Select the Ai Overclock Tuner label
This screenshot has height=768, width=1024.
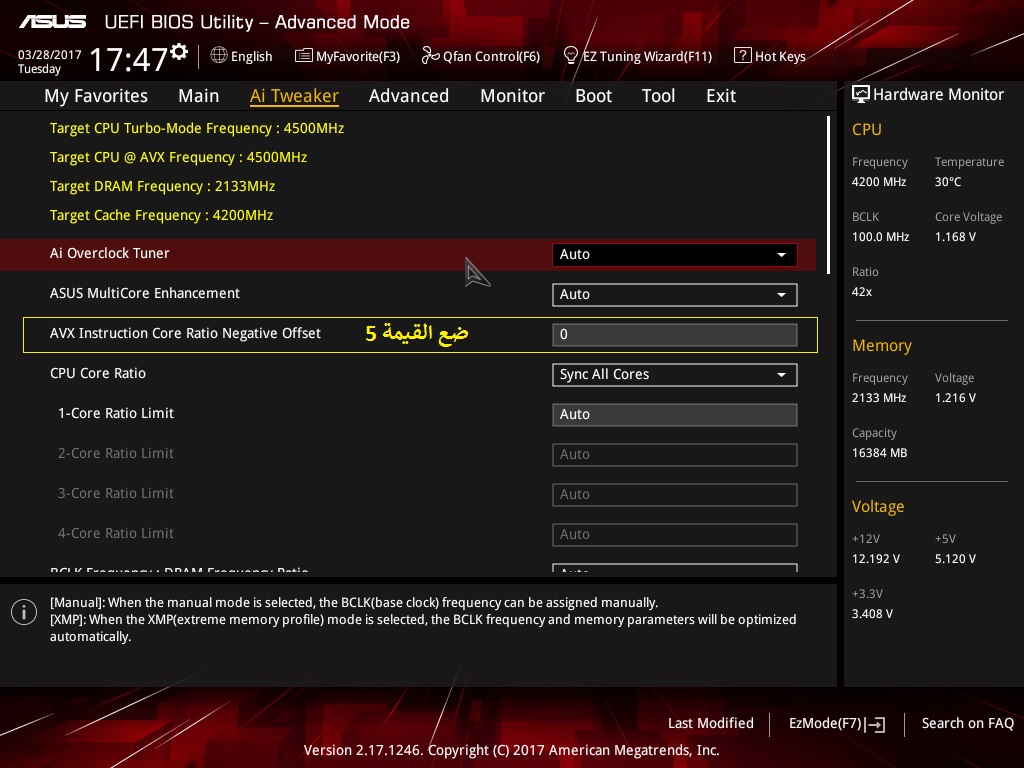pyautogui.click(x=110, y=253)
